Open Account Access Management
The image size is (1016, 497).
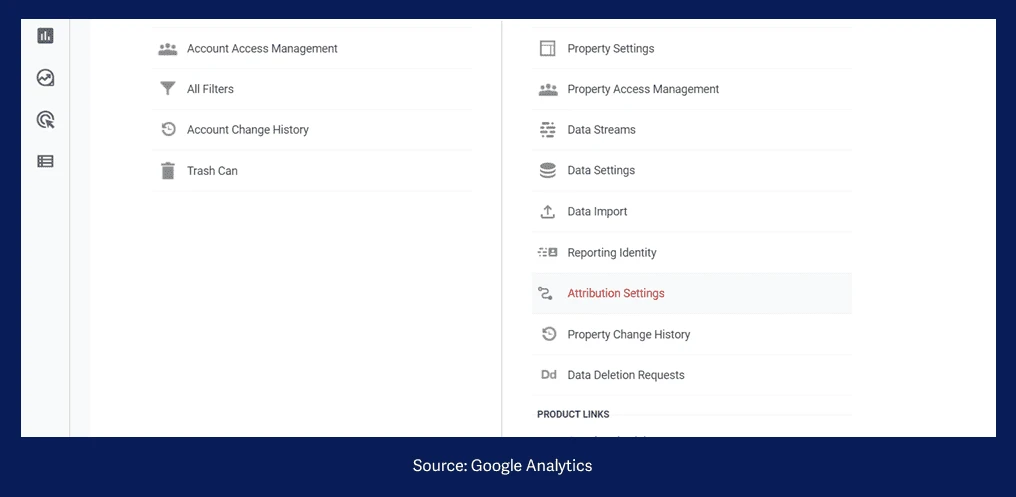(262, 49)
